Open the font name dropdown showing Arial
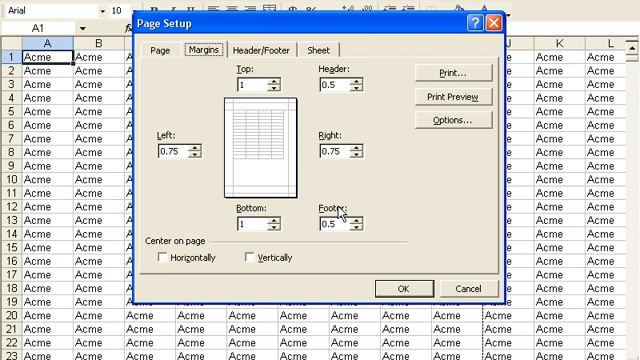Screen dimensions: 640x360 click(x=102, y=11)
